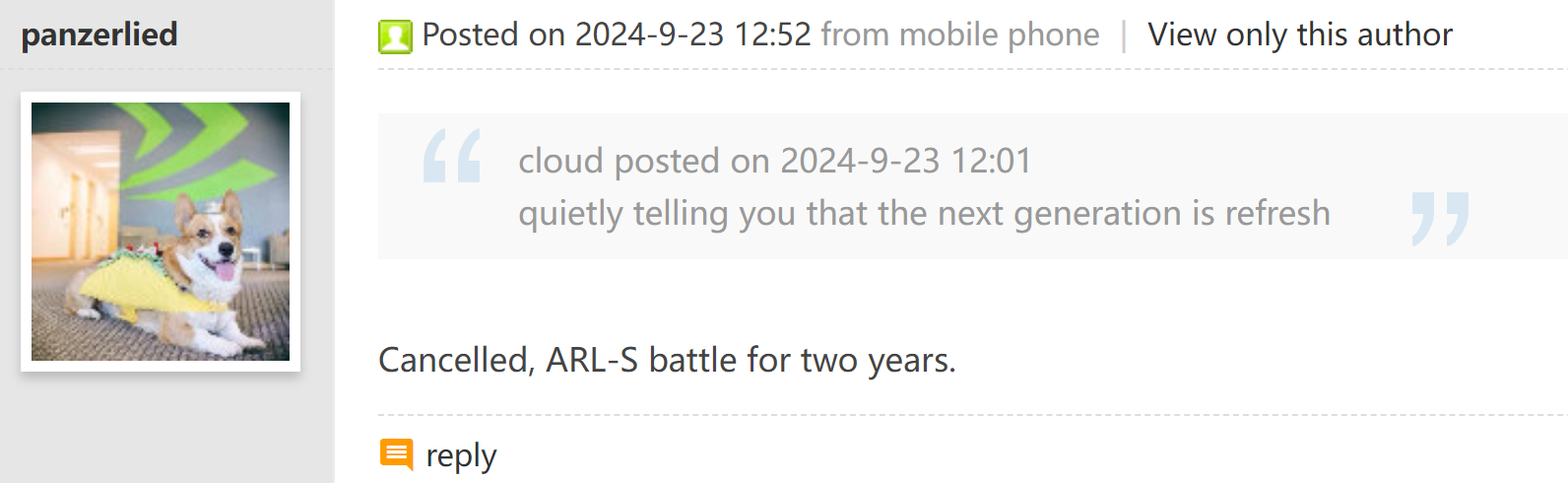Screen dimensions: 1568x483
Task: Click the green user icon beside Posted on
Action: (395, 36)
